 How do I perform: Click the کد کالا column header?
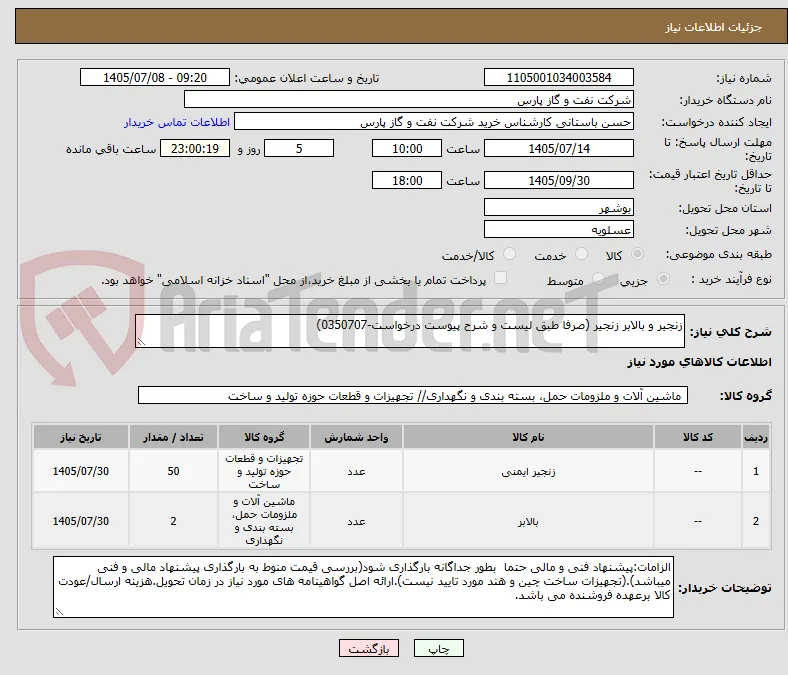point(698,437)
